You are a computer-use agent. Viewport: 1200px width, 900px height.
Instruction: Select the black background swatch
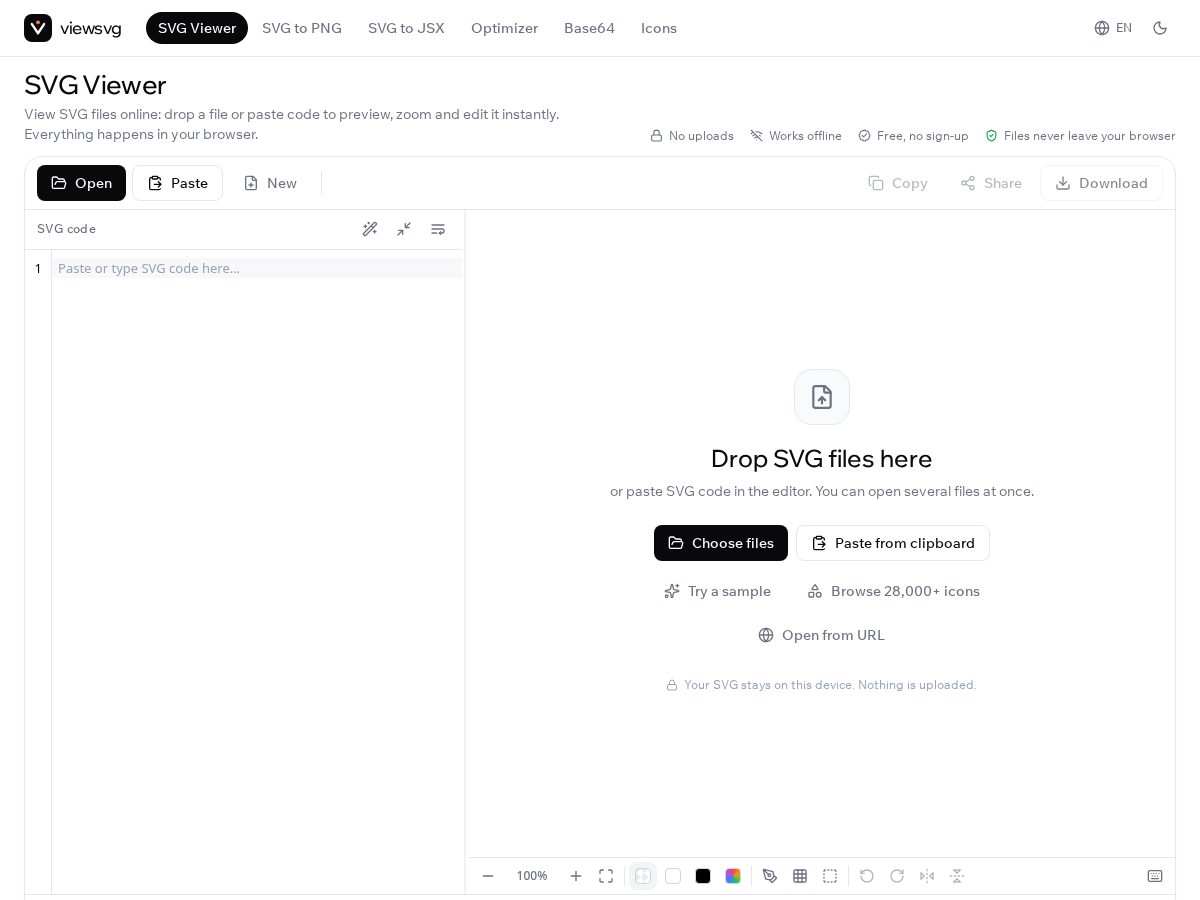pyautogui.click(x=703, y=876)
